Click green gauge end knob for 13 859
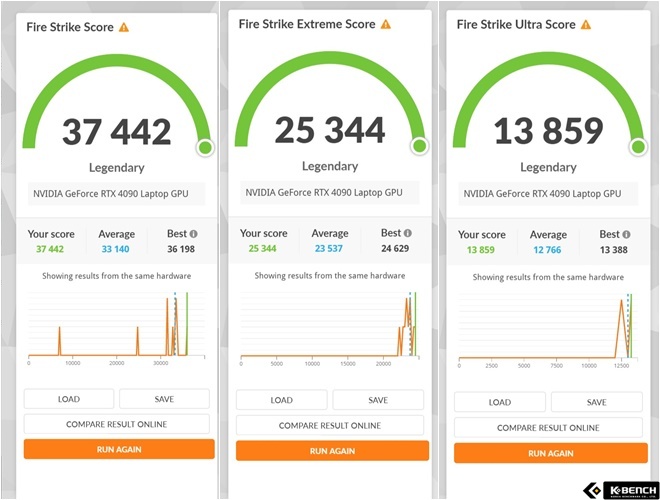This screenshot has width=660, height=500. click(x=639, y=147)
